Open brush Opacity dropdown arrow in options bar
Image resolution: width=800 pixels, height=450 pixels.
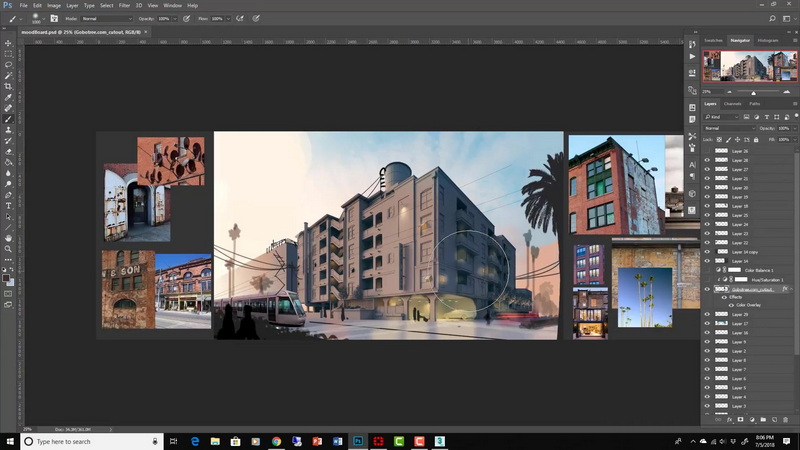pyautogui.click(x=174, y=18)
